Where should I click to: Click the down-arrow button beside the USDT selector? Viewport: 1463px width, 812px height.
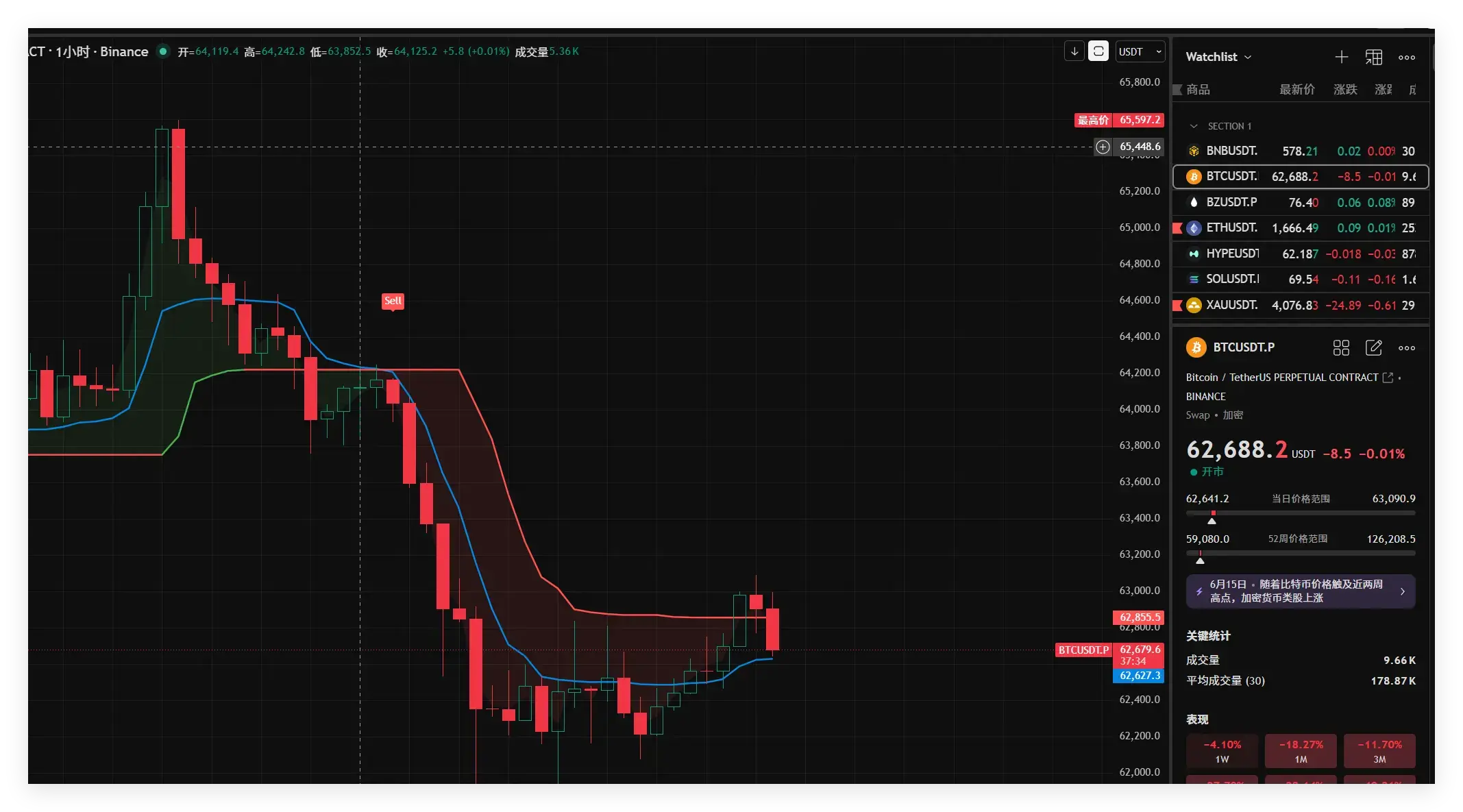pyautogui.click(x=1074, y=51)
